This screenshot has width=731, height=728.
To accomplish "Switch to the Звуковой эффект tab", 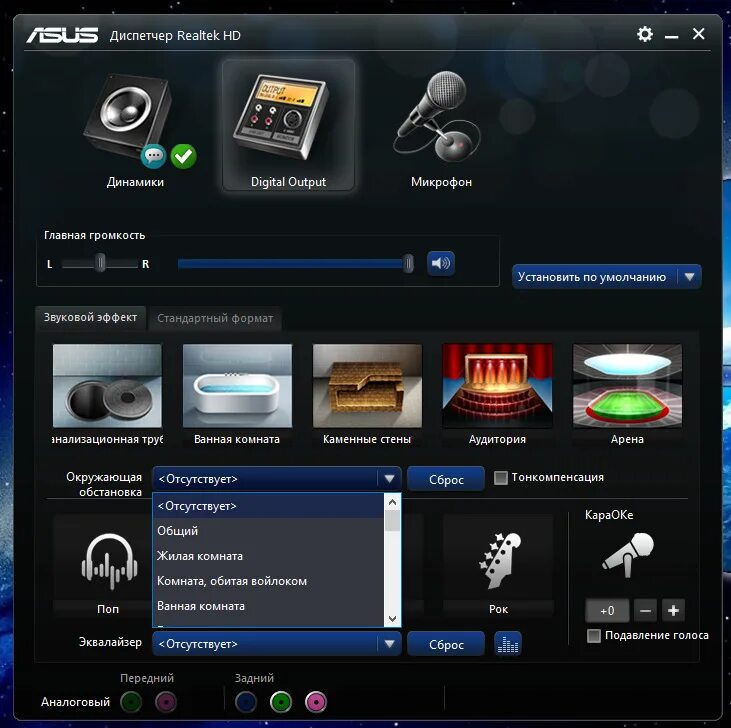I will coord(90,318).
